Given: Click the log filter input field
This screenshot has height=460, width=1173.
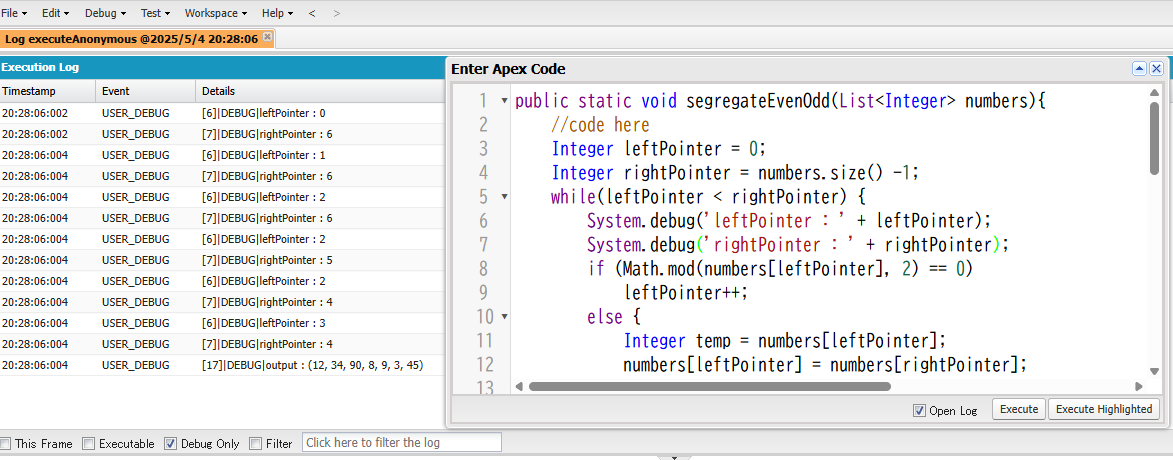Looking at the screenshot, I should coord(402,443).
